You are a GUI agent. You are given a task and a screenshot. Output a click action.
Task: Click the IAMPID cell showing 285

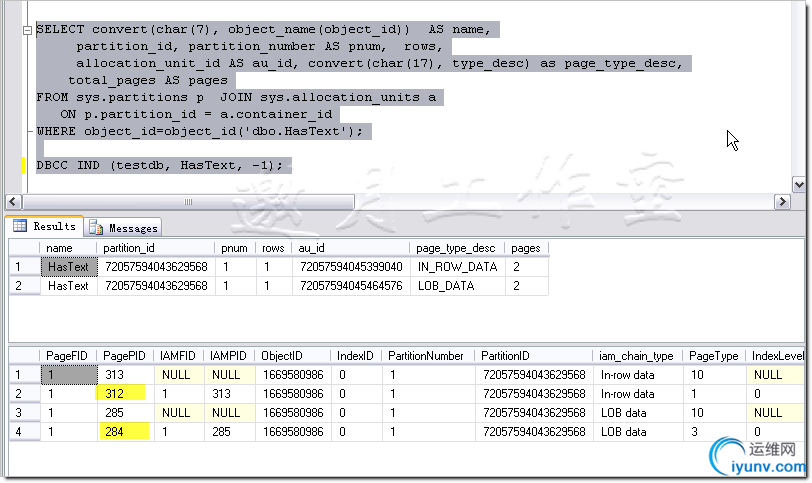tap(229, 432)
